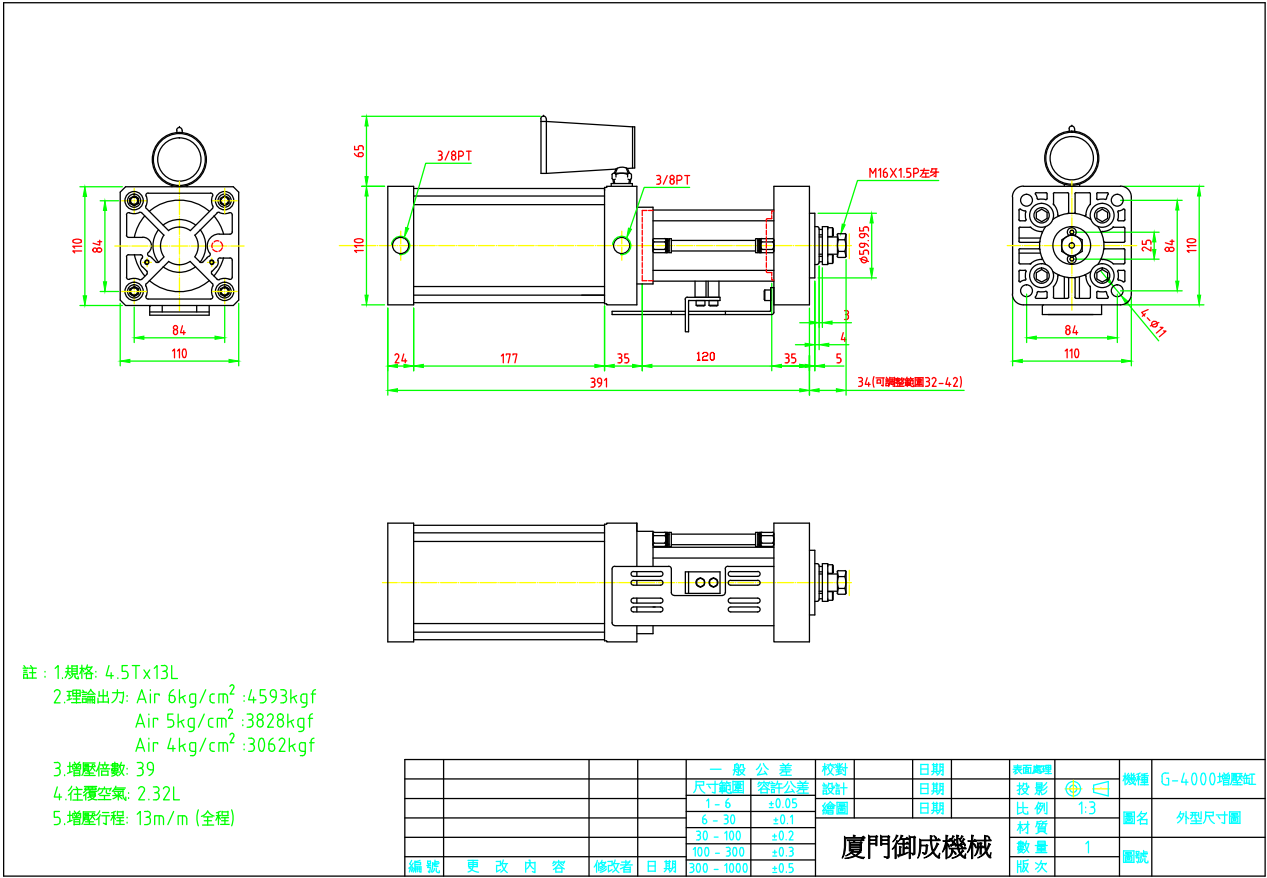Viewport: 1267px width, 878px height.
Task: Click the note line 增壓倍數: 39
Action: click(x=104, y=769)
